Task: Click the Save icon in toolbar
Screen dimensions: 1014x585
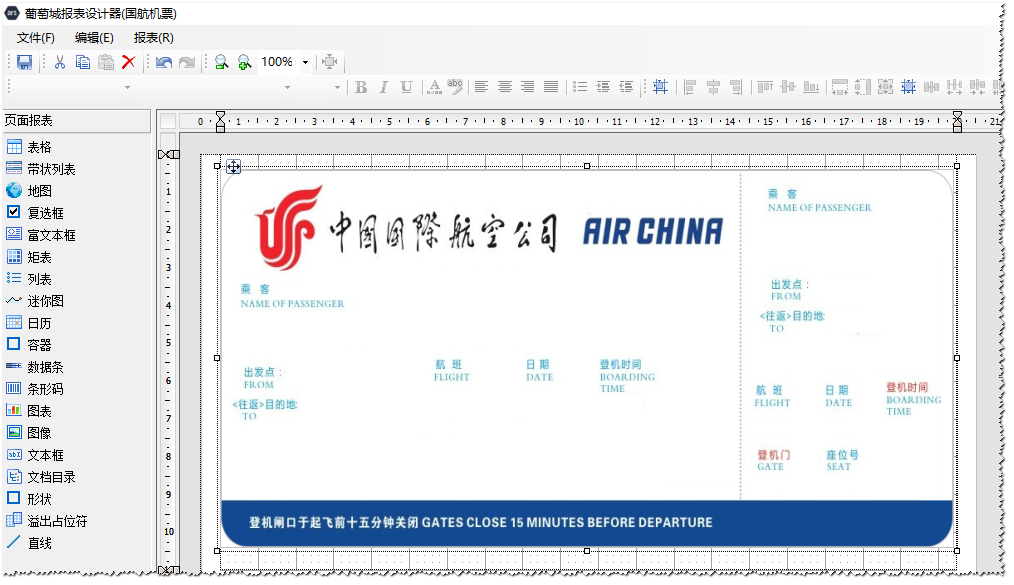Action: (x=25, y=62)
